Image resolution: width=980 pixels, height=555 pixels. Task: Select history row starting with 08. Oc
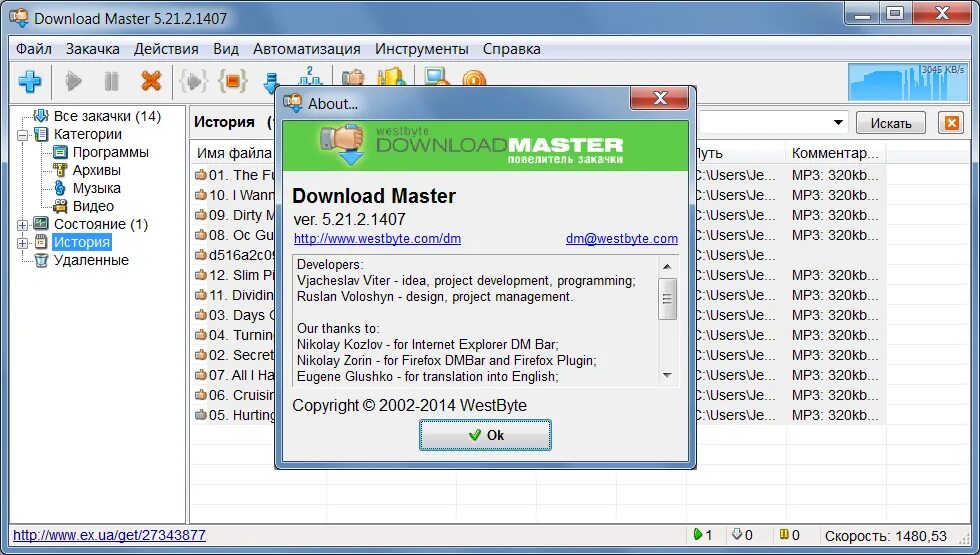[234, 235]
